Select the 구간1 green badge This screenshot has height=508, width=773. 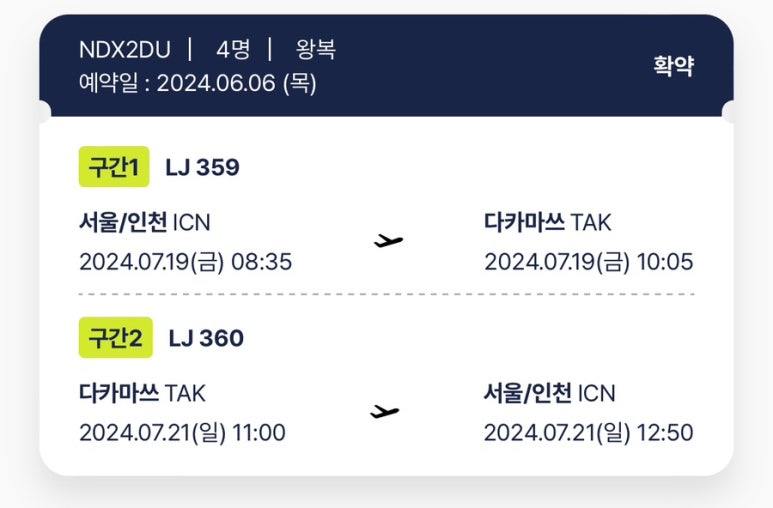pos(114,167)
